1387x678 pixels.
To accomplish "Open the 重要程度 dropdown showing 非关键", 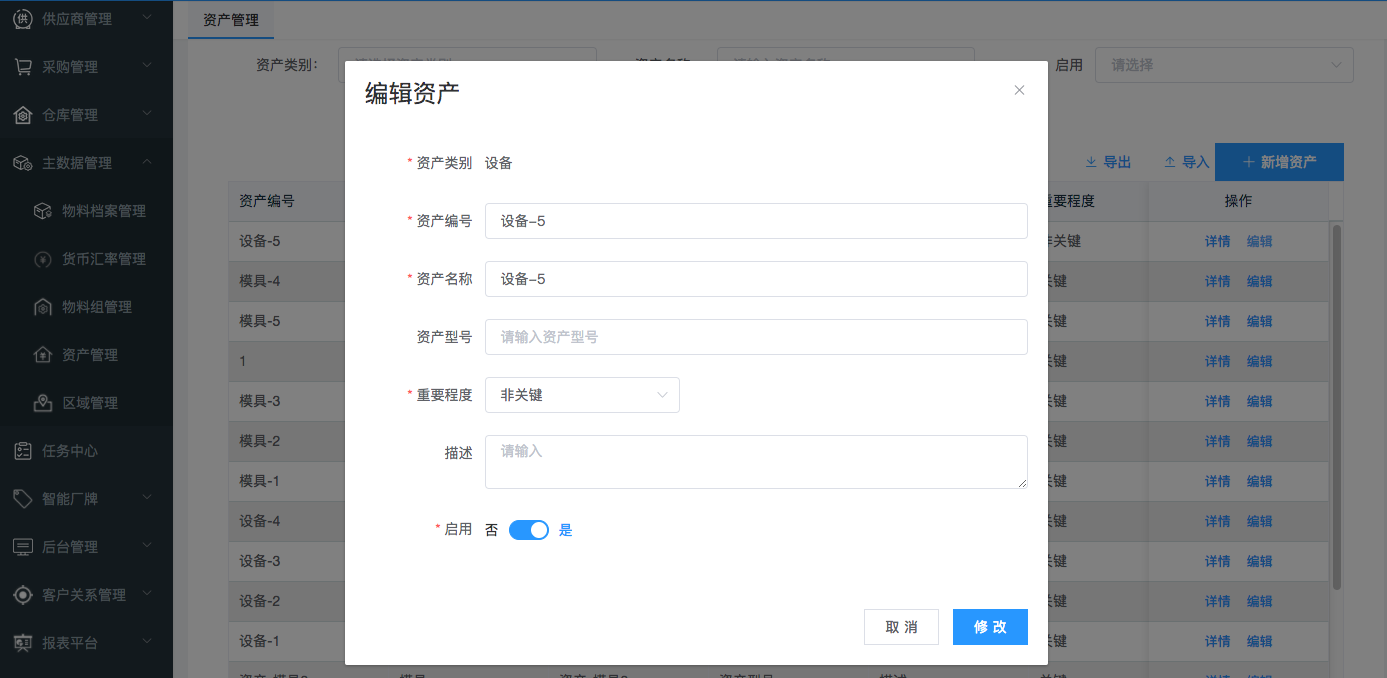I will point(582,395).
